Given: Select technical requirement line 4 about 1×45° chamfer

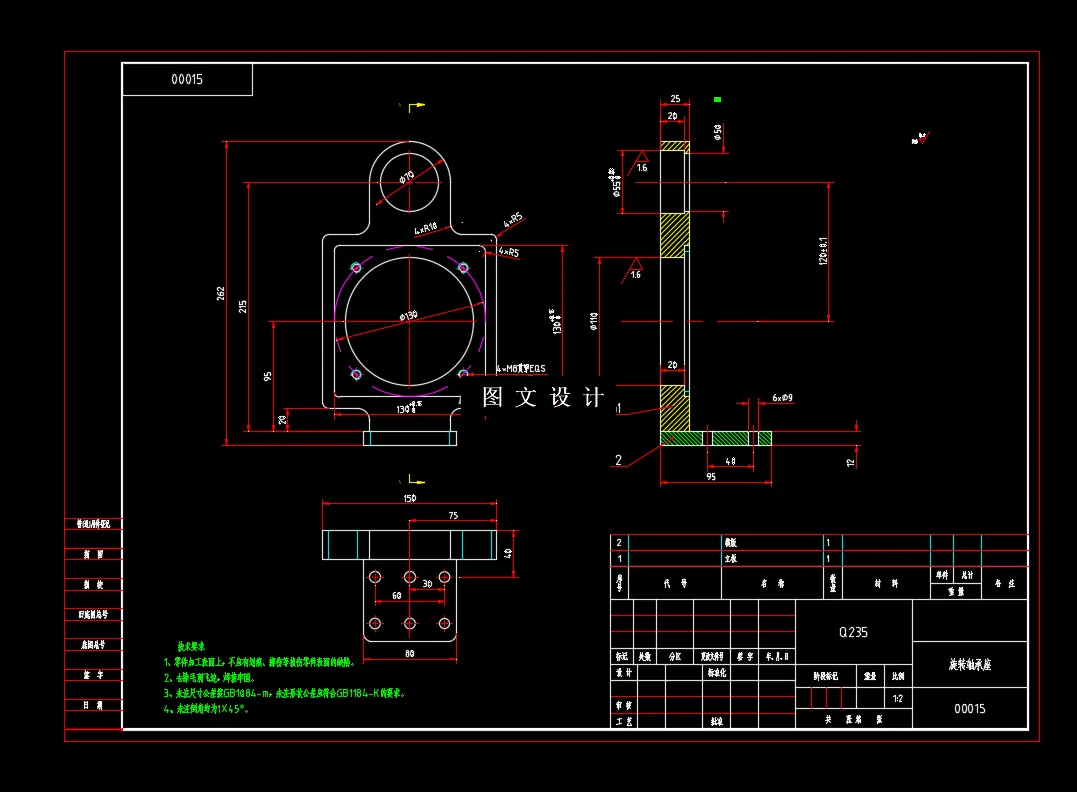Looking at the screenshot, I should click(x=205, y=709).
